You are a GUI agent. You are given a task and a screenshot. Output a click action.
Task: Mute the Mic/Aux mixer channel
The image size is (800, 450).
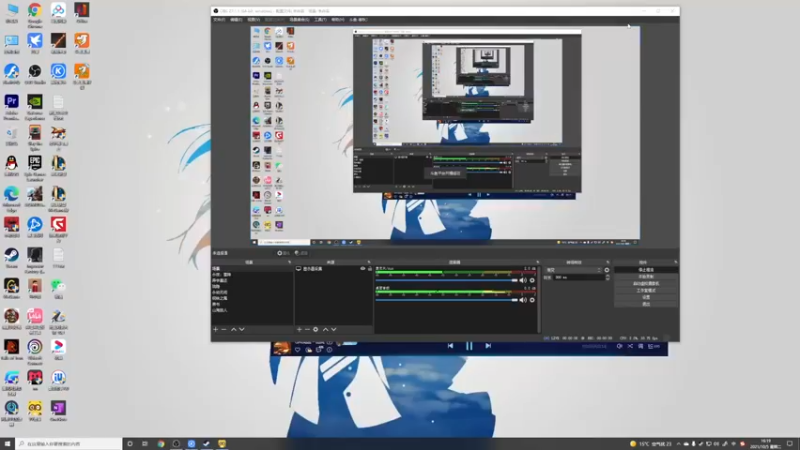point(523,280)
